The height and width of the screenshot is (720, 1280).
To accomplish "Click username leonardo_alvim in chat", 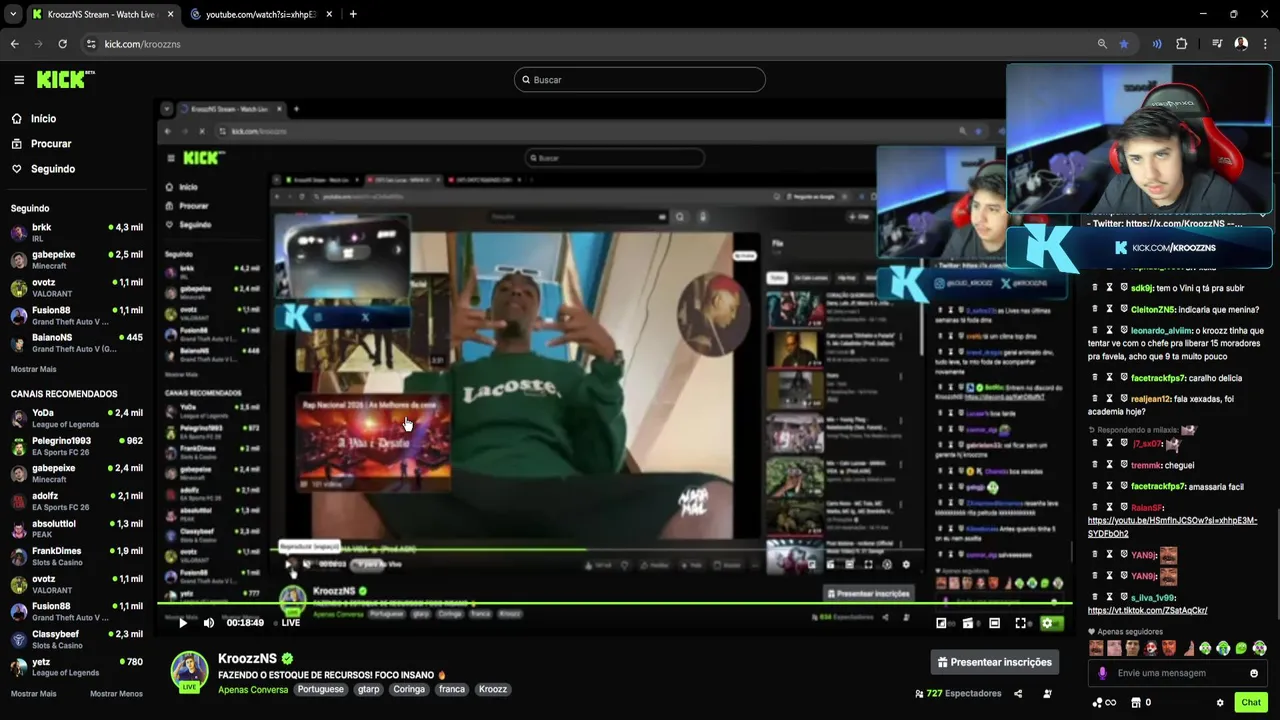I will click(1161, 331).
